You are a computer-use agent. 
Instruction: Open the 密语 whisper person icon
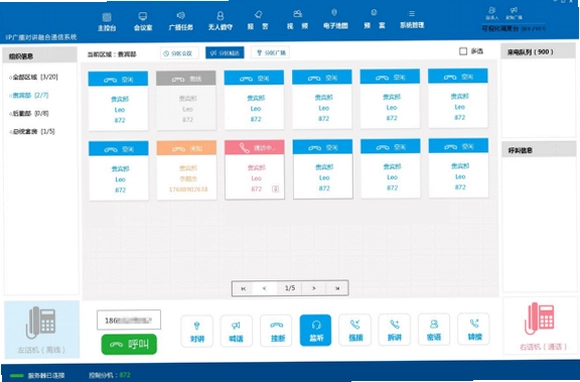coord(434,329)
